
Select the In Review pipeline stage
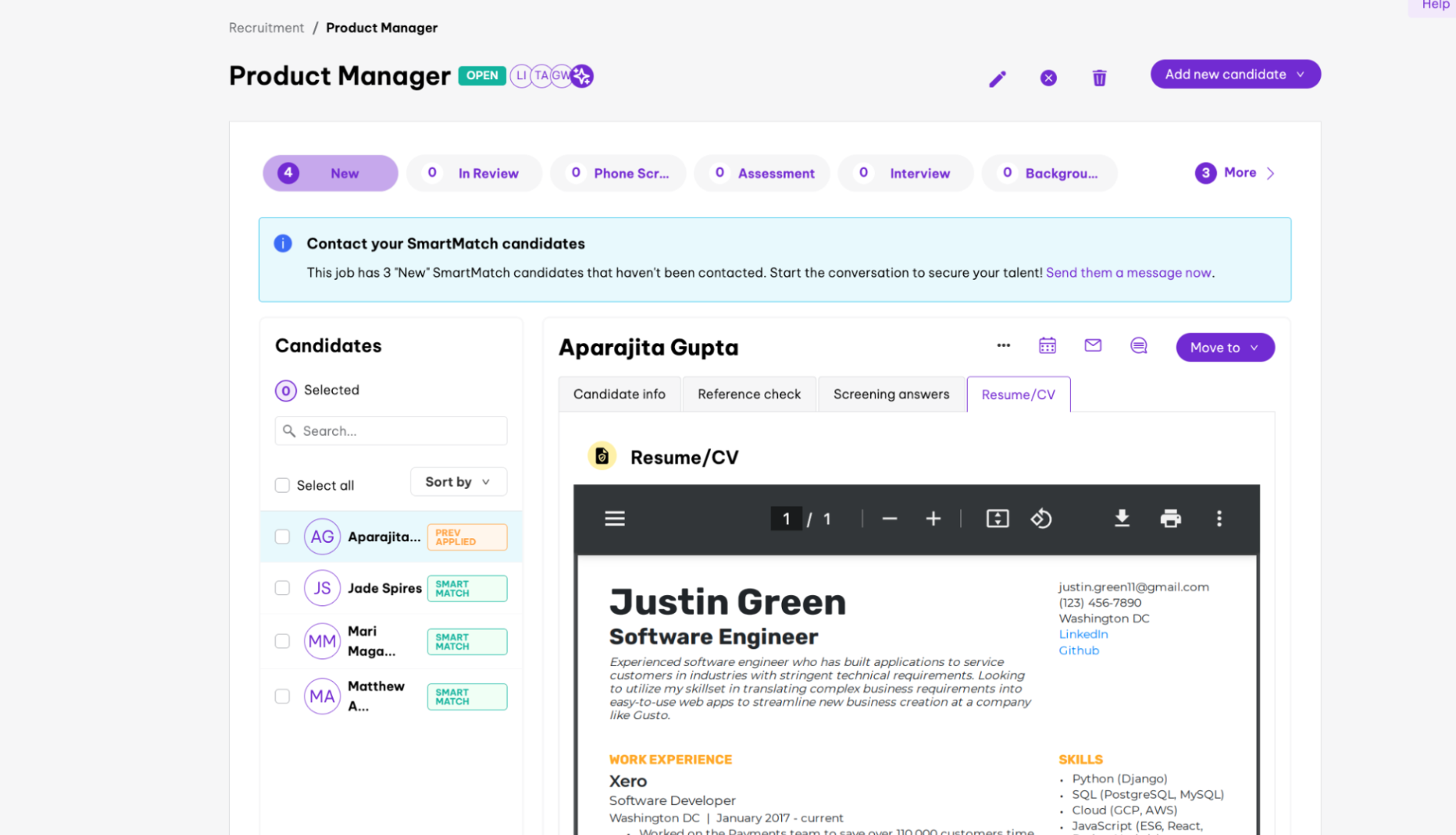(x=474, y=173)
